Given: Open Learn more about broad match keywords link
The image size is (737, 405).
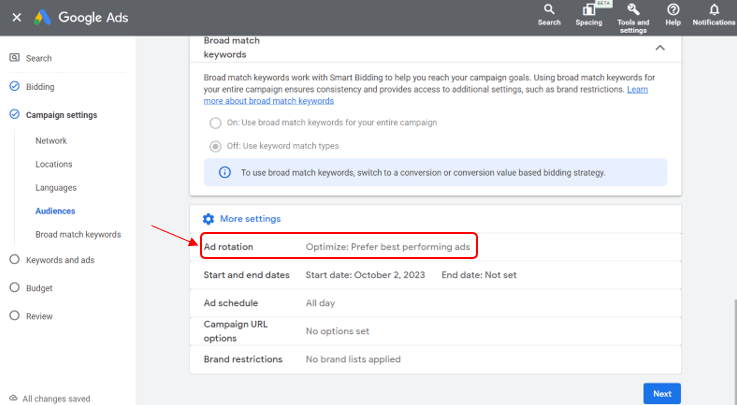Looking at the screenshot, I should coord(268,101).
